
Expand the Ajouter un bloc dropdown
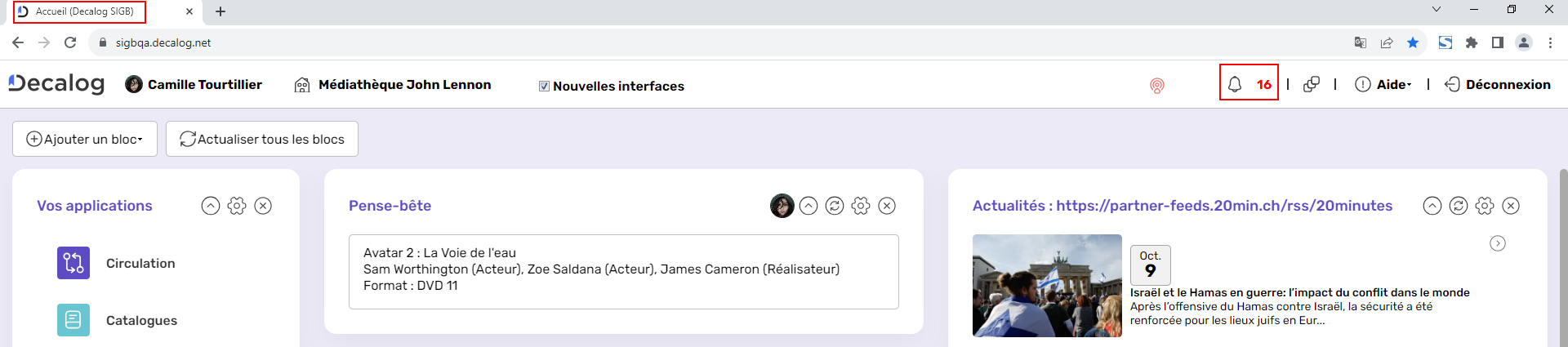pyautogui.click(x=85, y=139)
